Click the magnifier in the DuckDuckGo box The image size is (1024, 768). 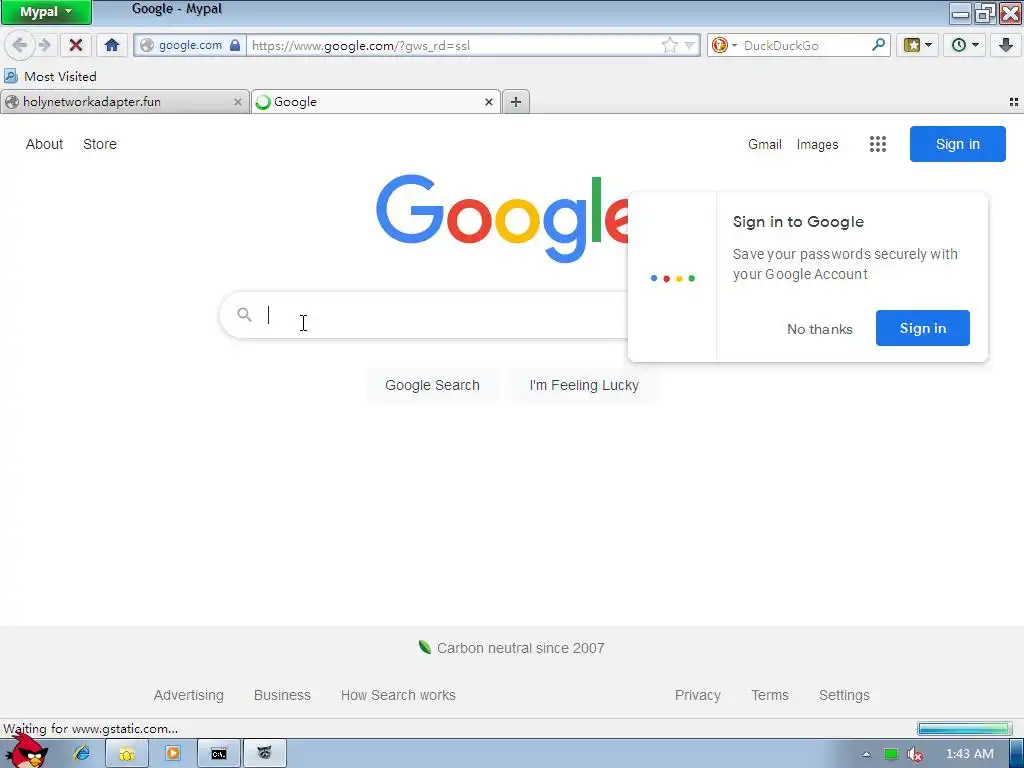[x=878, y=45]
